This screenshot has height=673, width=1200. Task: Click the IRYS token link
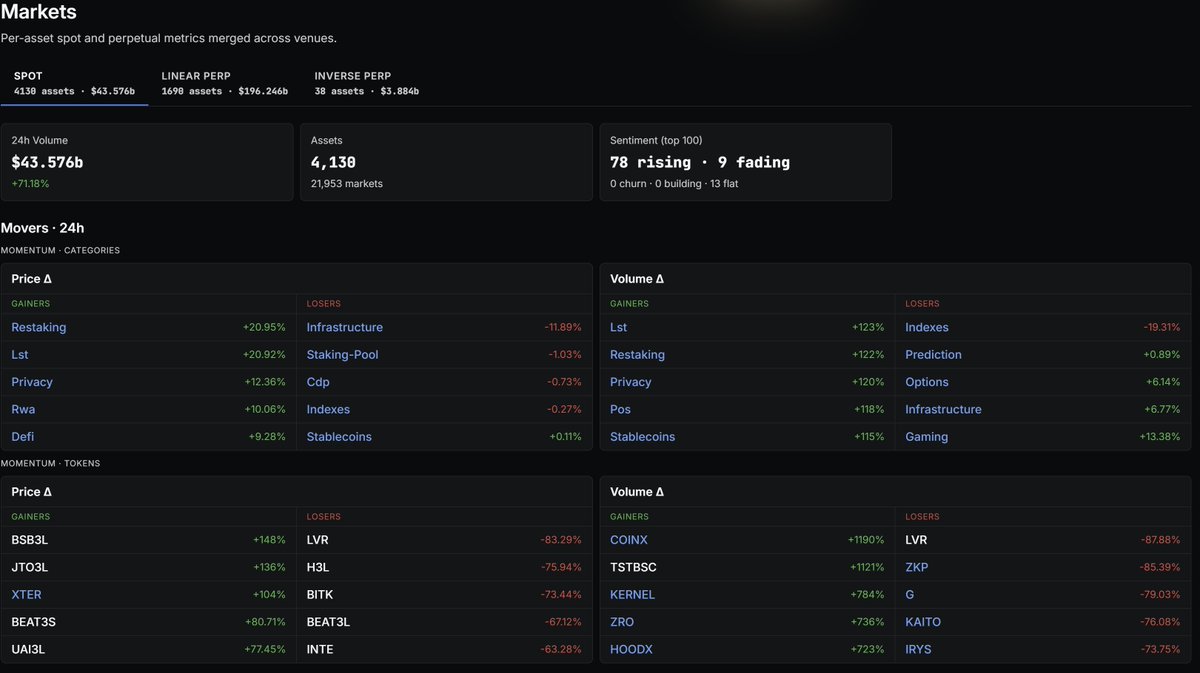[x=918, y=649]
